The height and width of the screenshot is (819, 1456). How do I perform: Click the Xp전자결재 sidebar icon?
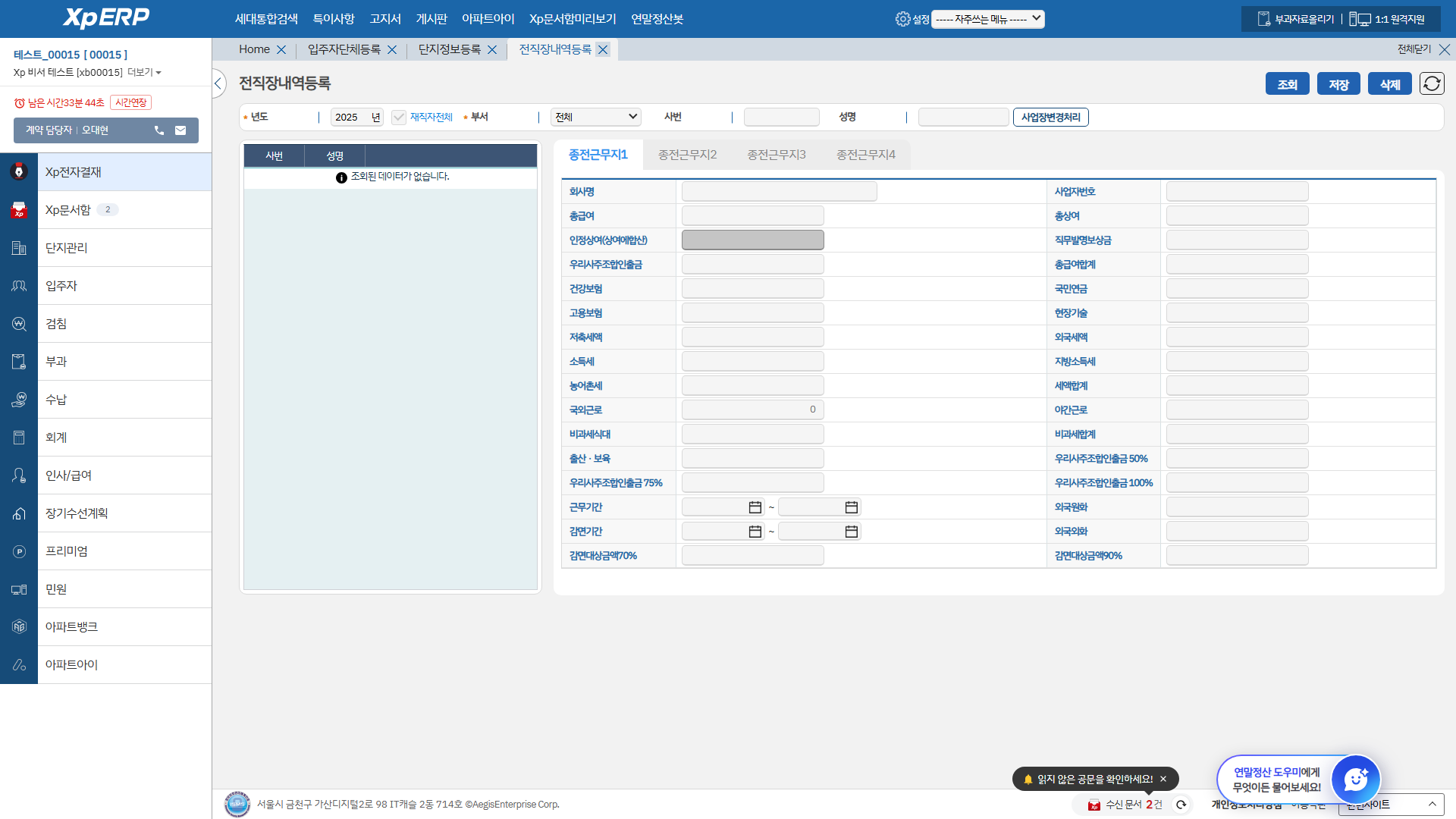click(x=19, y=172)
